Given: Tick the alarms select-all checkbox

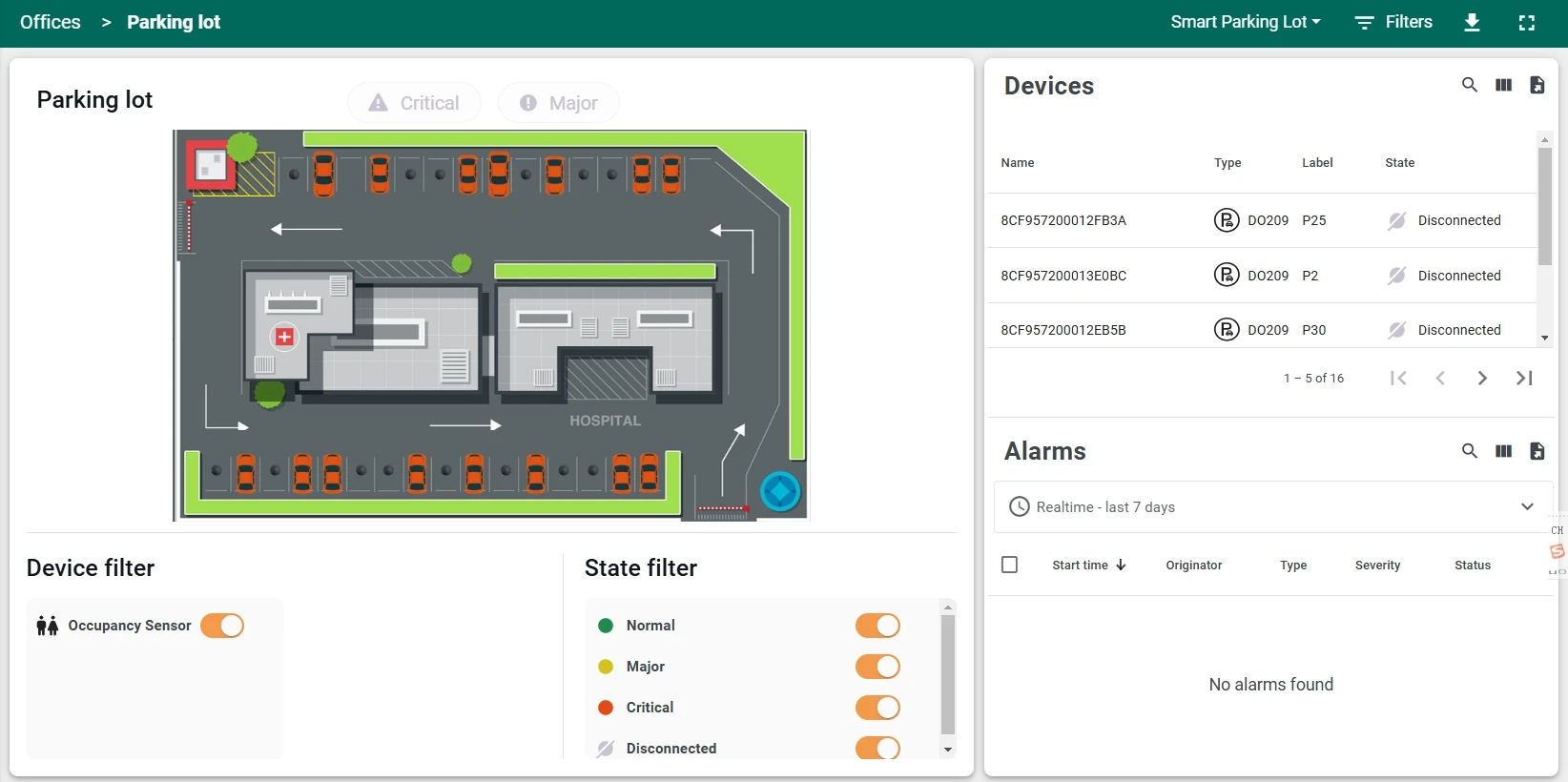Looking at the screenshot, I should click(1009, 565).
